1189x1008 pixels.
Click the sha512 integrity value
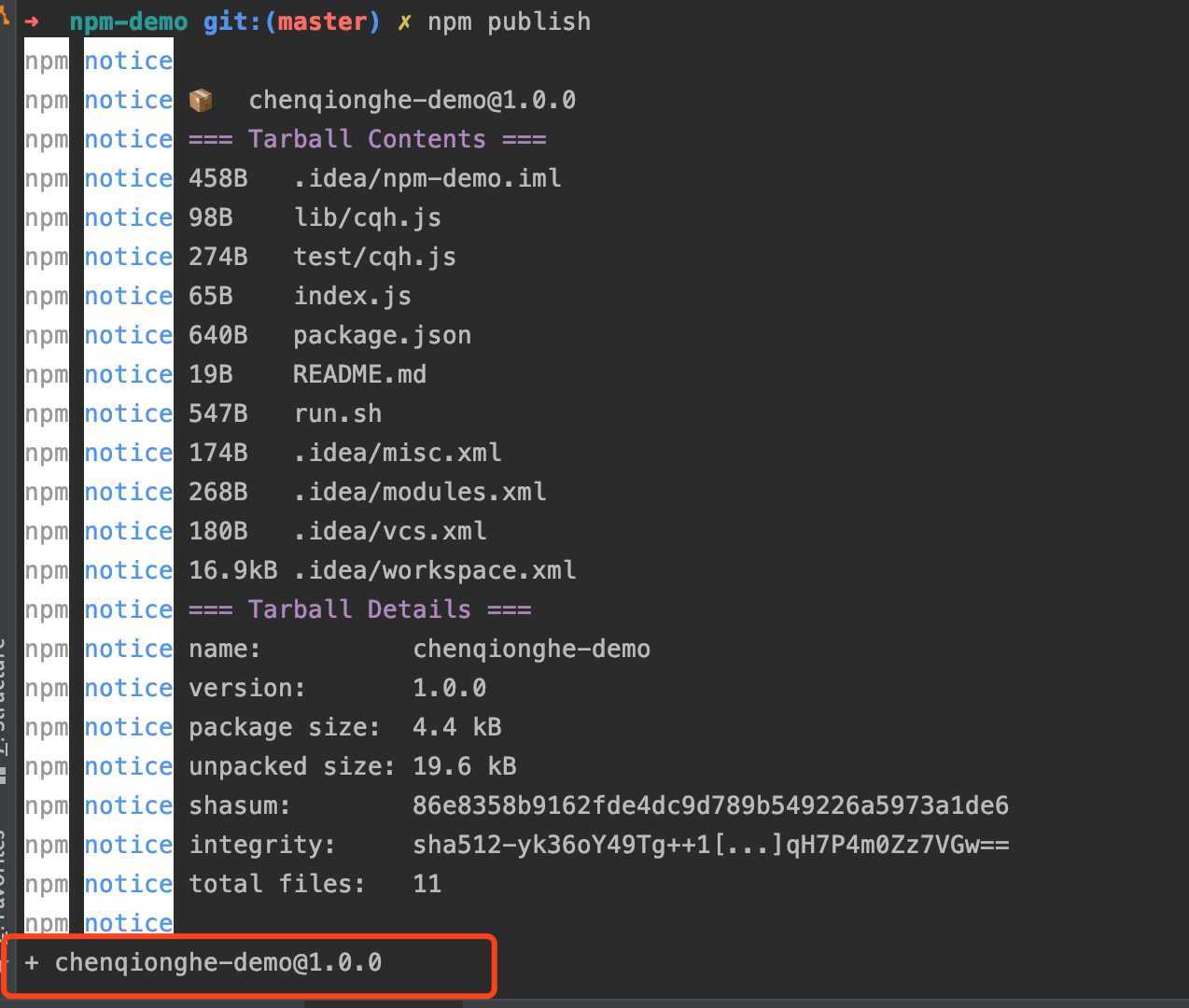[x=710, y=845]
